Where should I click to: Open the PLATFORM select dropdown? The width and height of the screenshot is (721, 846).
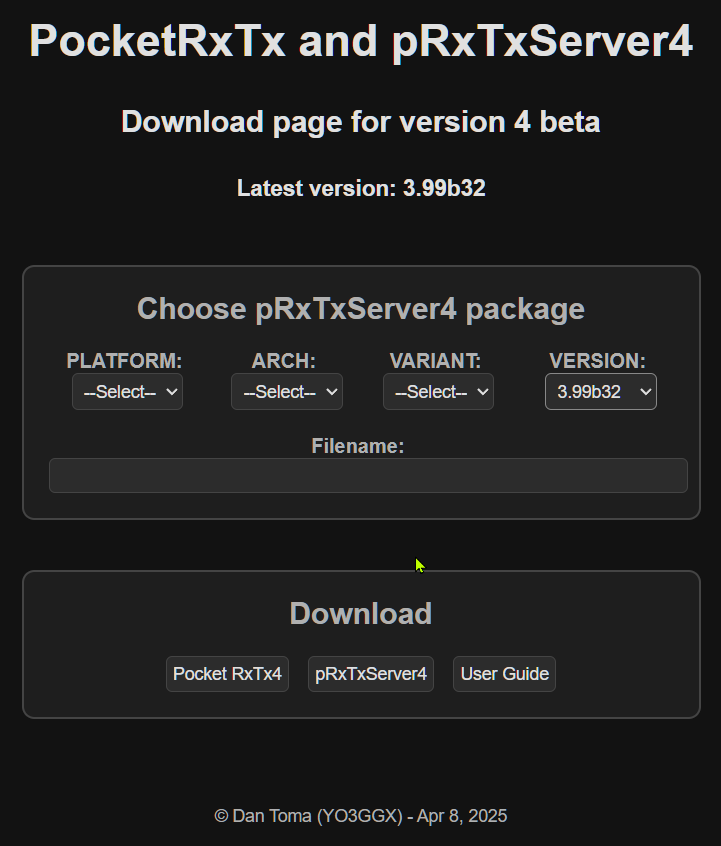127,392
